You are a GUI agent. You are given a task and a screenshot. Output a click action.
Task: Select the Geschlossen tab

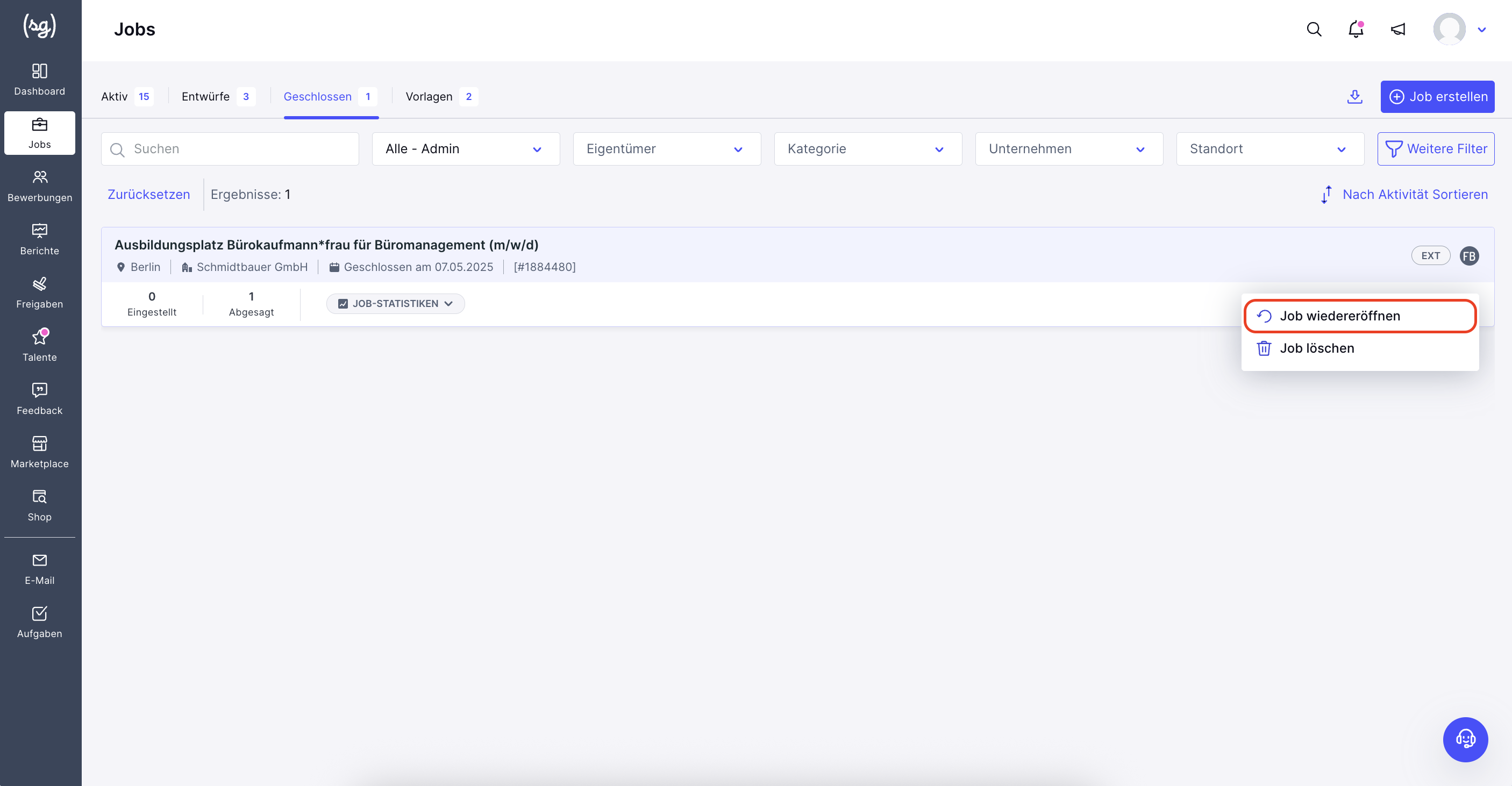(331, 96)
